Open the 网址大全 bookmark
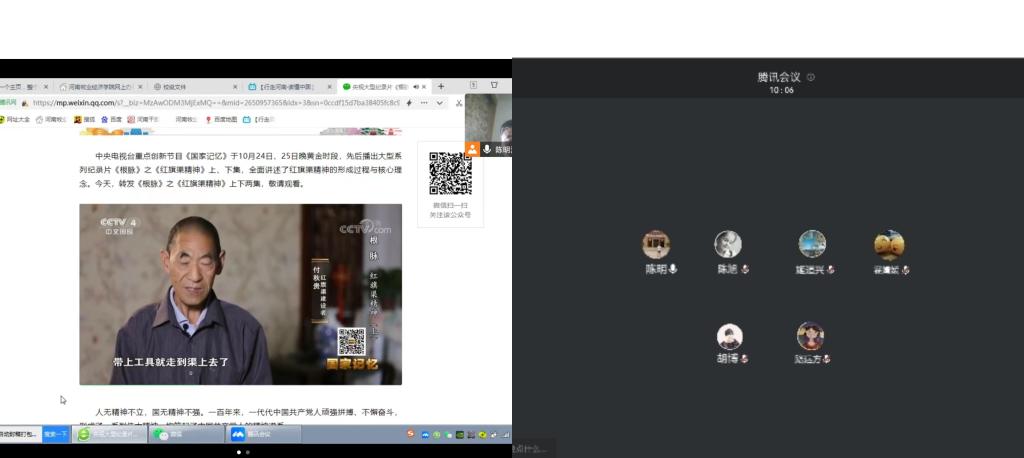The height and width of the screenshot is (458, 1024). (x=14, y=120)
